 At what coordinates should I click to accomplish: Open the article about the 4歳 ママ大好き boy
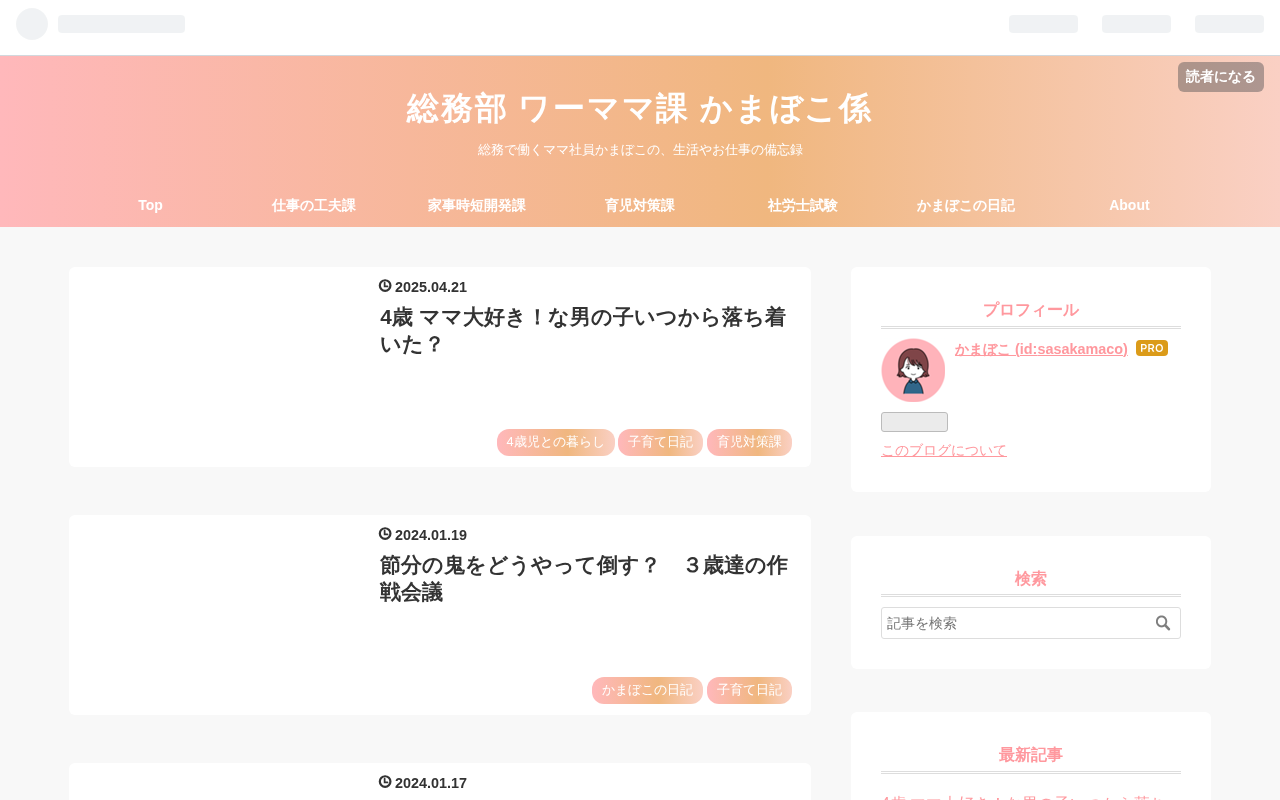[x=583, y=331]
